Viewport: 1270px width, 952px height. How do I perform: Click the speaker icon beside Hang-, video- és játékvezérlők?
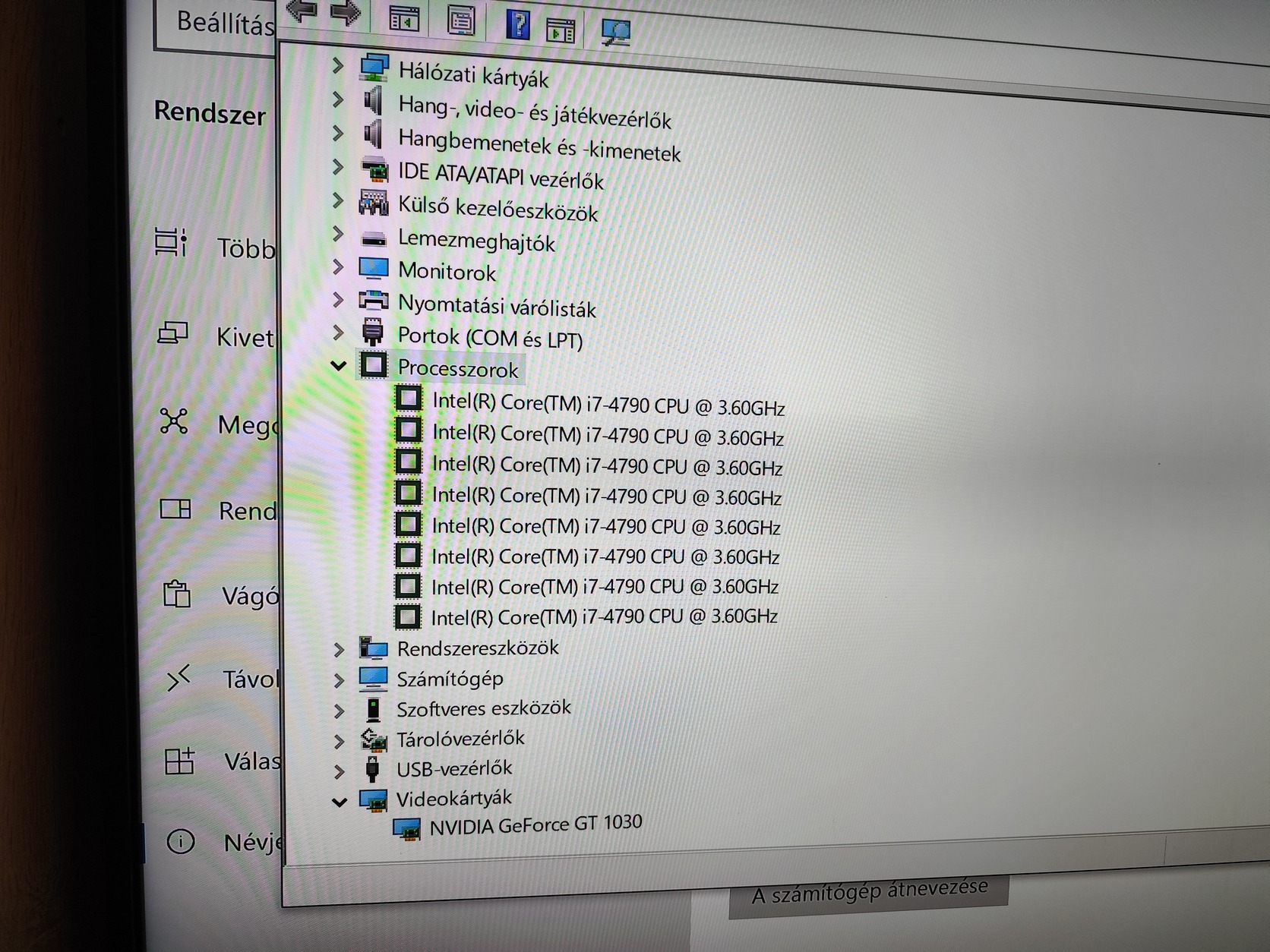(372, 100)
